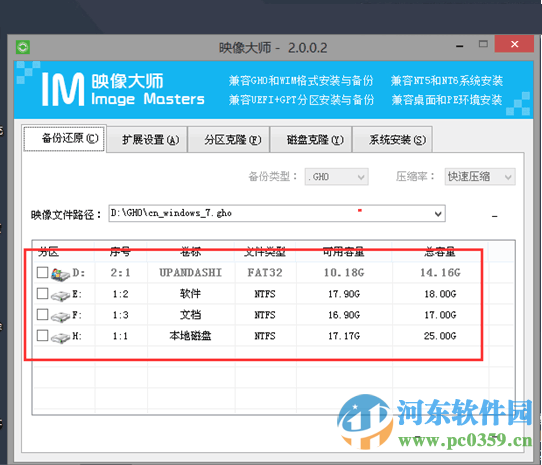Switch to the 系统安装(S) tab
Image resolution: width=542 pixels, height=465 pixels.
pyautogui.click(x=393, y=140)
